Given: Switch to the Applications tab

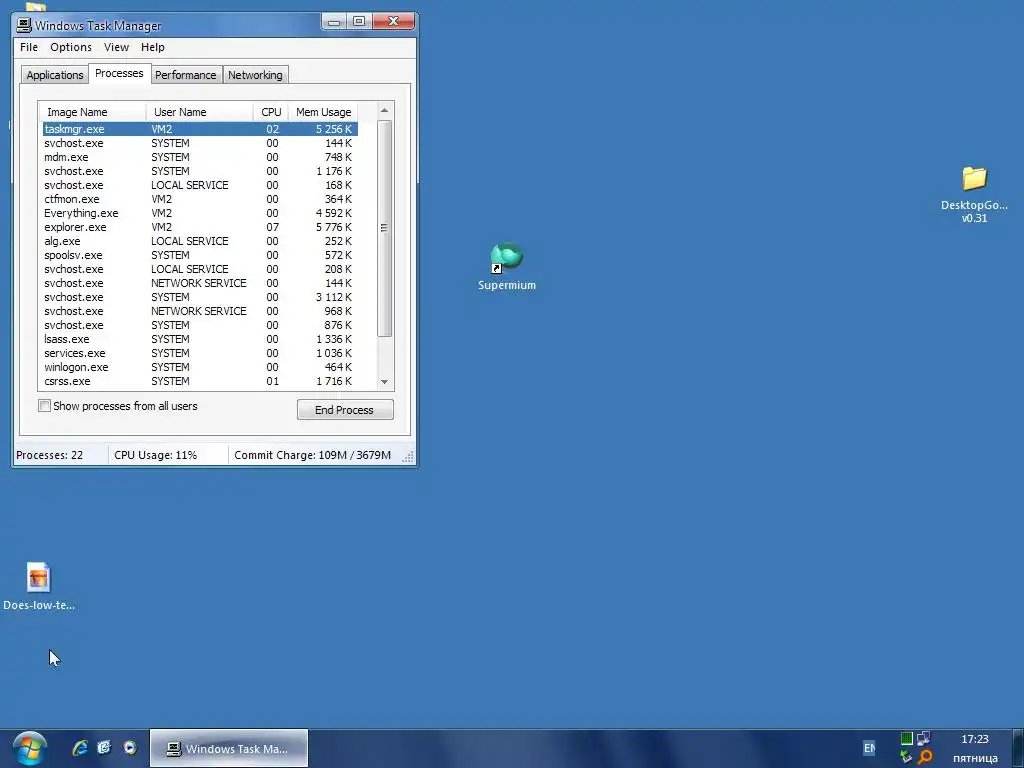Looking at the screenshot, I should [x=55, y=75].
